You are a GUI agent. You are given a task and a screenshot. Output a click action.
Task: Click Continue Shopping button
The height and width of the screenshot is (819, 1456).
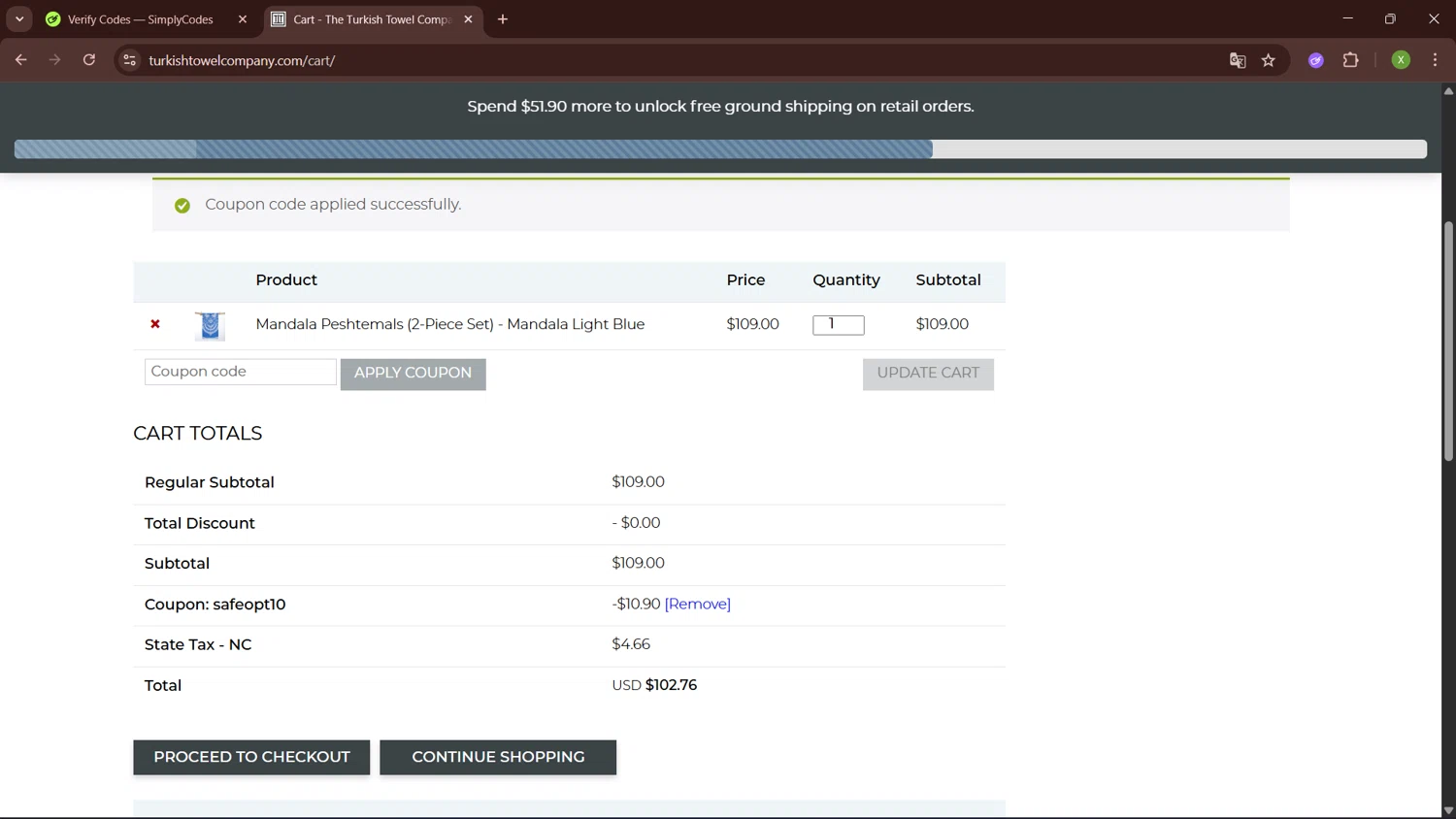[x=498, y=757]
